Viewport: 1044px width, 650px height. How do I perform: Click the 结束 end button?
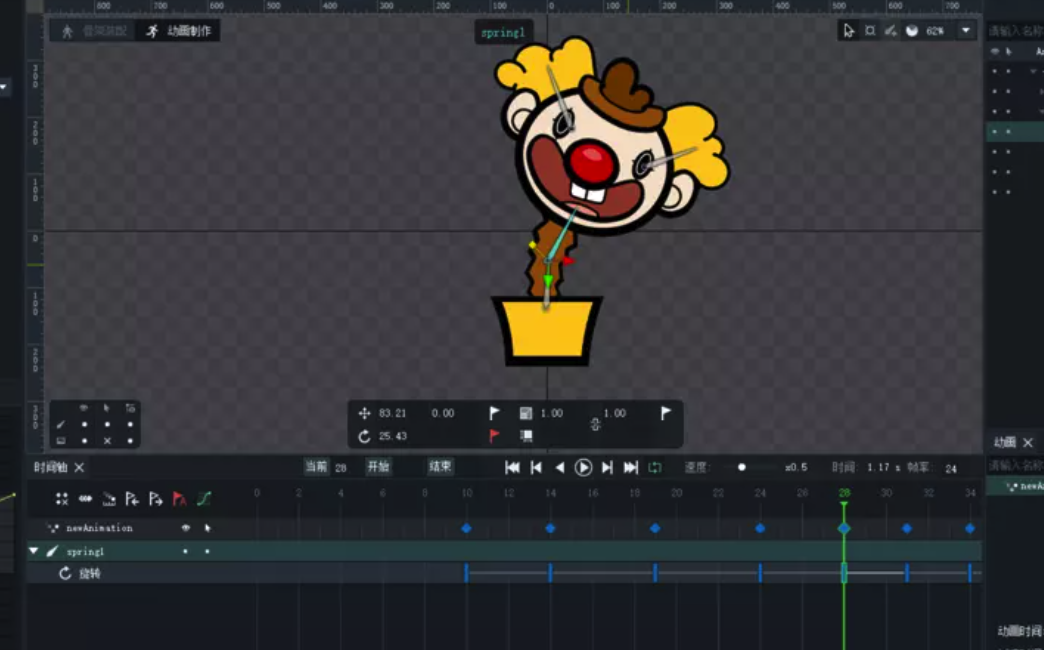[440, 467]
